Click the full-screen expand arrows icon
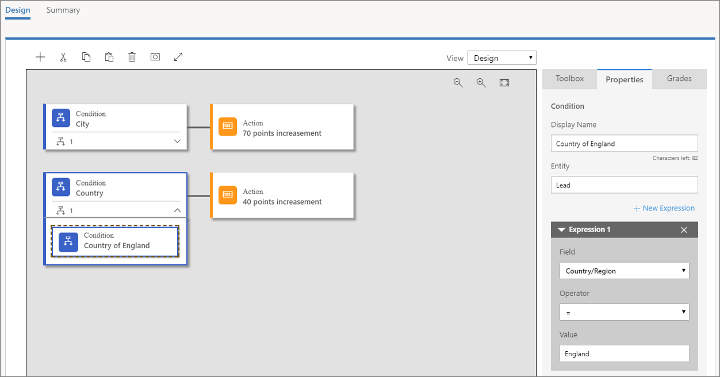This screenshot has width=720, height=377. pos(178,57)
